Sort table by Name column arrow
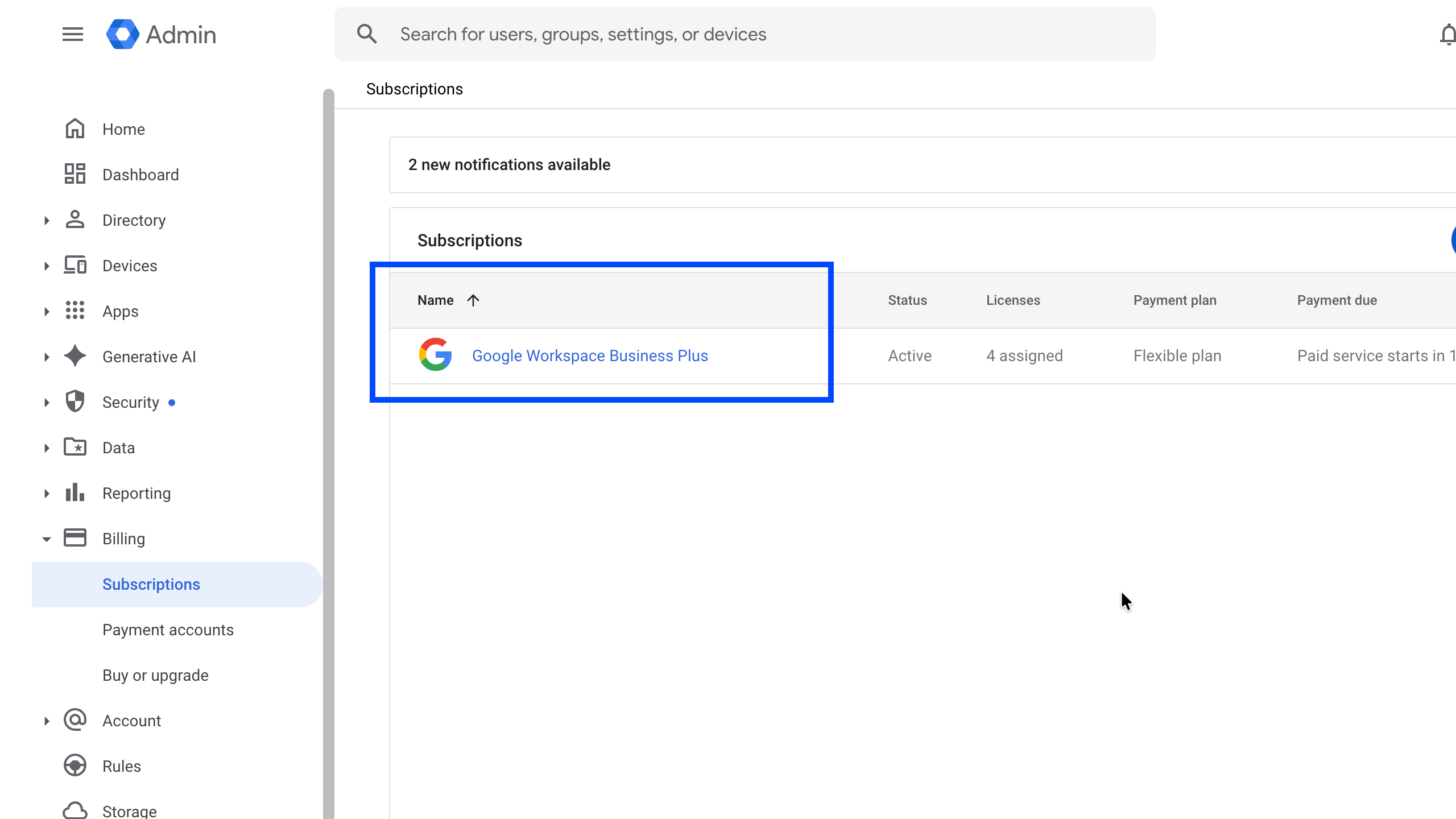This screenshot has height=819, width=1456. [x=473, y=300]
